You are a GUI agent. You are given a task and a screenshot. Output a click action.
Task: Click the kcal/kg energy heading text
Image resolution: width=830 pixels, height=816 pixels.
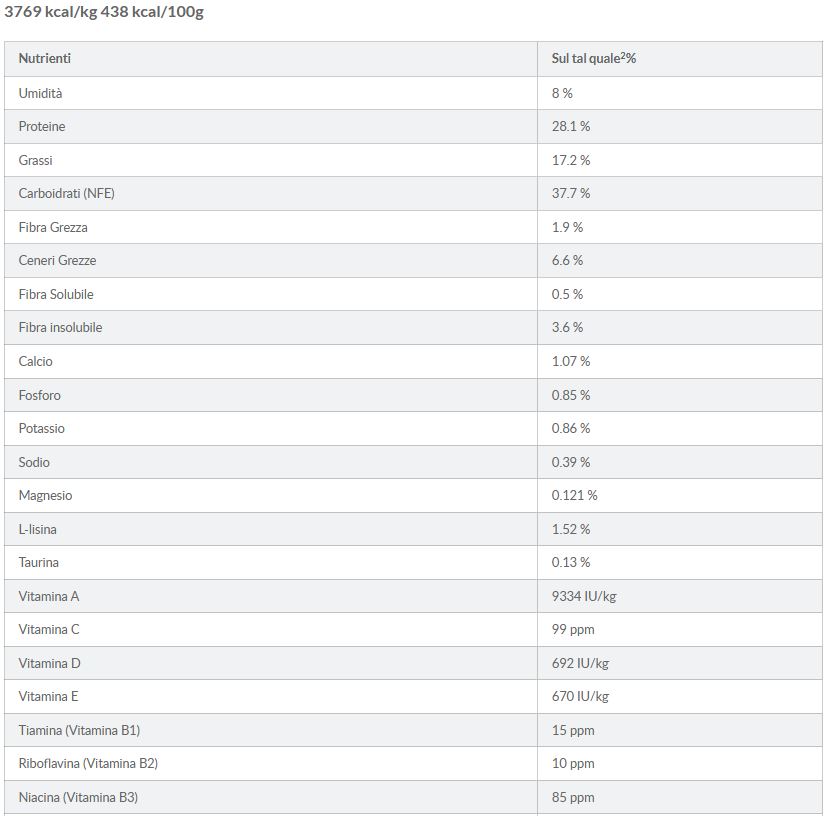104,13
